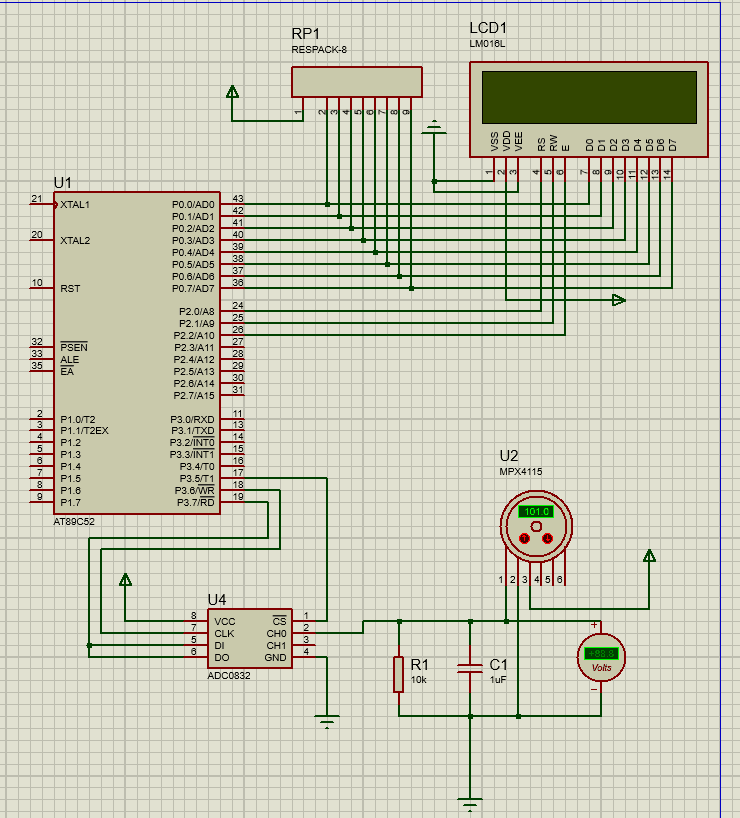Screen dimensions: 740x818
Task: Click the RS pin label on LCD1
Action: [541, 145]
